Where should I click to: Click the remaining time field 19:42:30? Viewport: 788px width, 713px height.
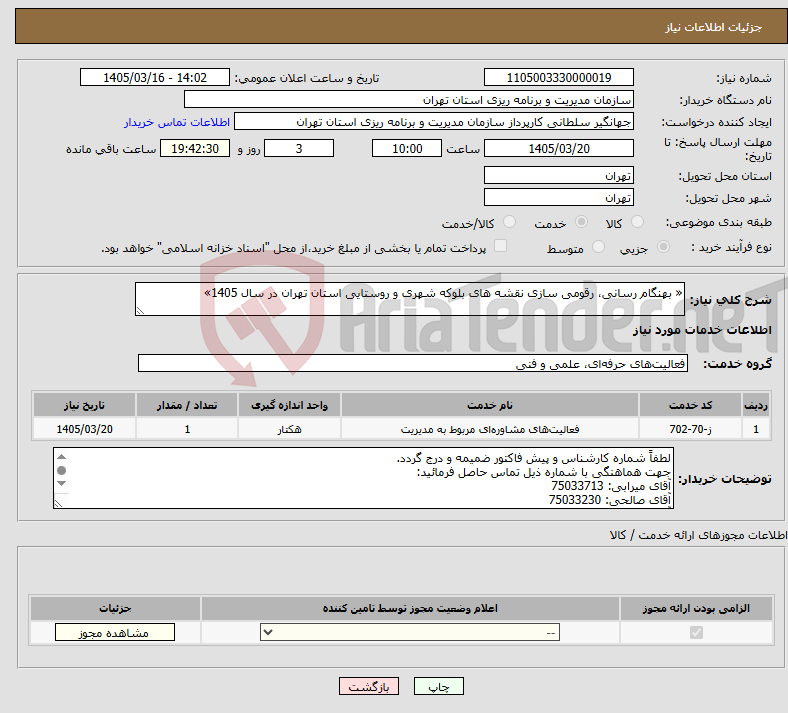tap(195, 148)
